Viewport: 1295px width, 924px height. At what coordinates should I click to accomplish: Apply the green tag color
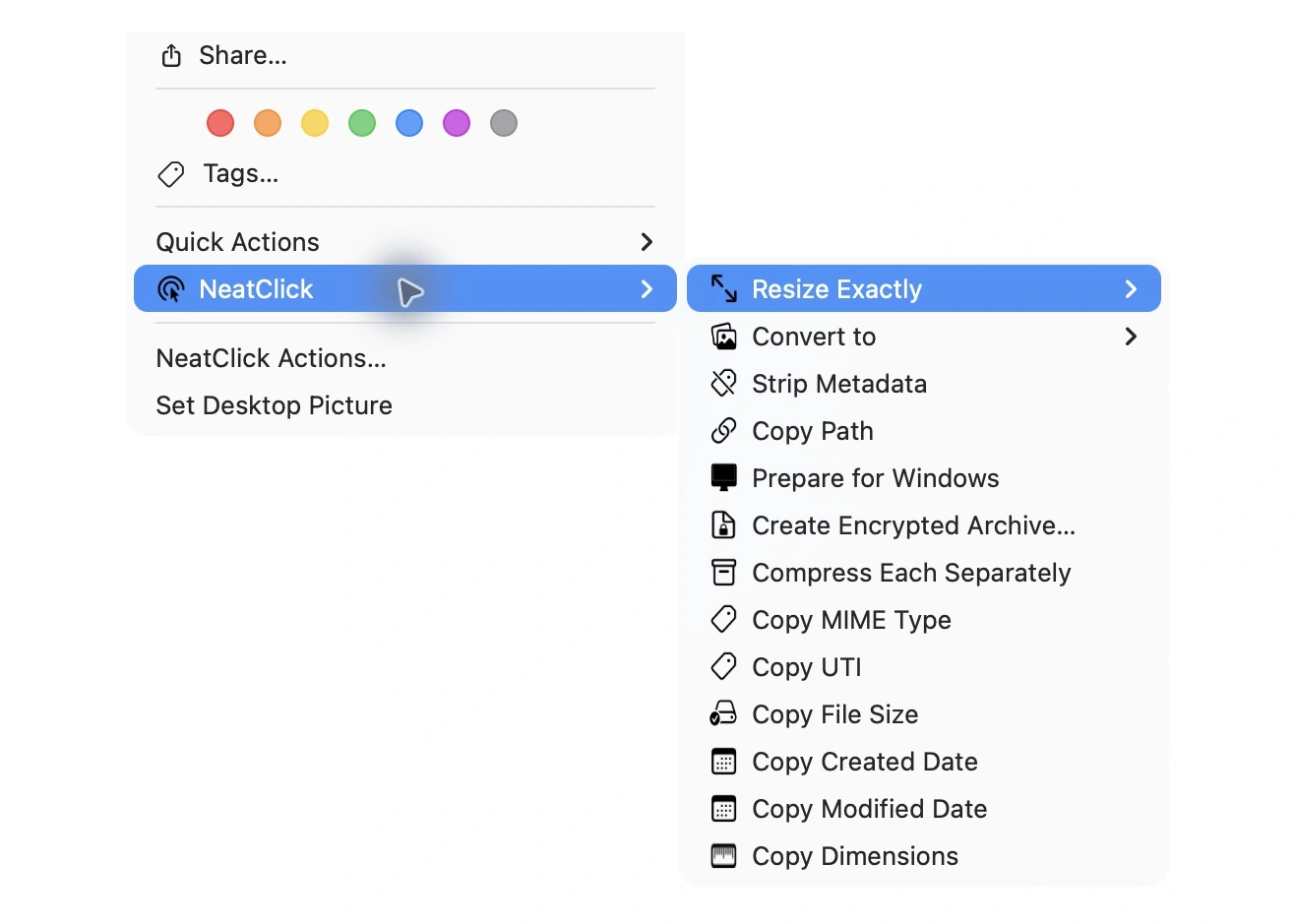point(362,123)
